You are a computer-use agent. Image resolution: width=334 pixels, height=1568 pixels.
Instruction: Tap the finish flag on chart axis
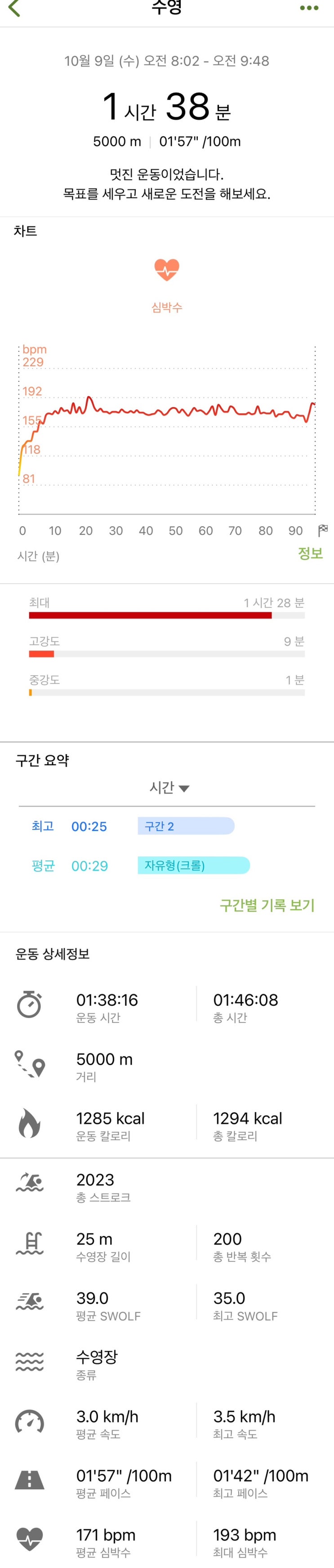[x=323, y=530]
